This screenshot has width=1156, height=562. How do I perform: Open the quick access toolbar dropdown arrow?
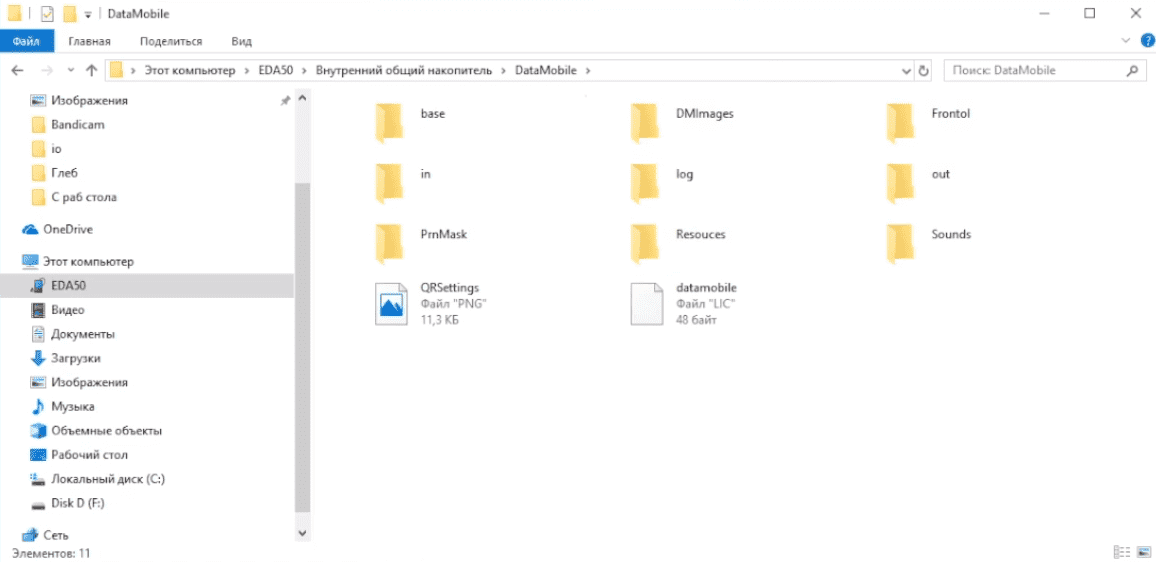click(87, 14)
